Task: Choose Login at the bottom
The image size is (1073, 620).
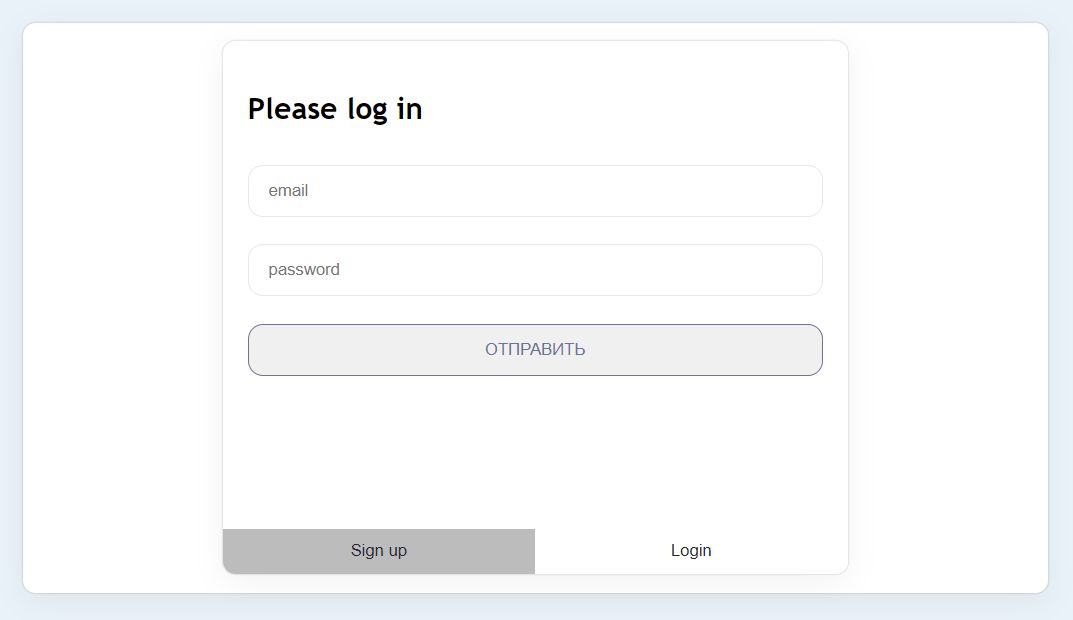Action: 690,550
